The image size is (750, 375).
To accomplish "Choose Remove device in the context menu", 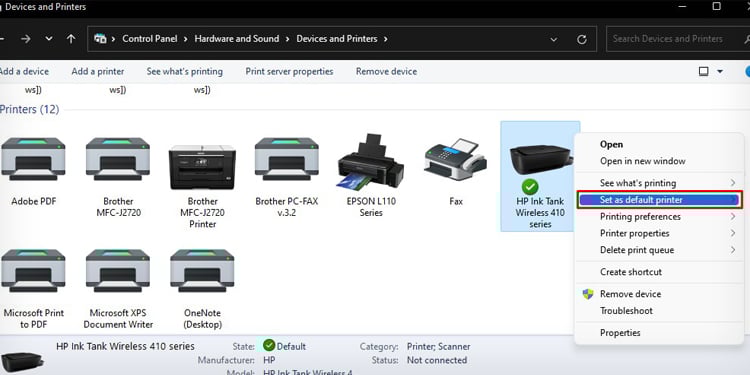I will [658, 294].
